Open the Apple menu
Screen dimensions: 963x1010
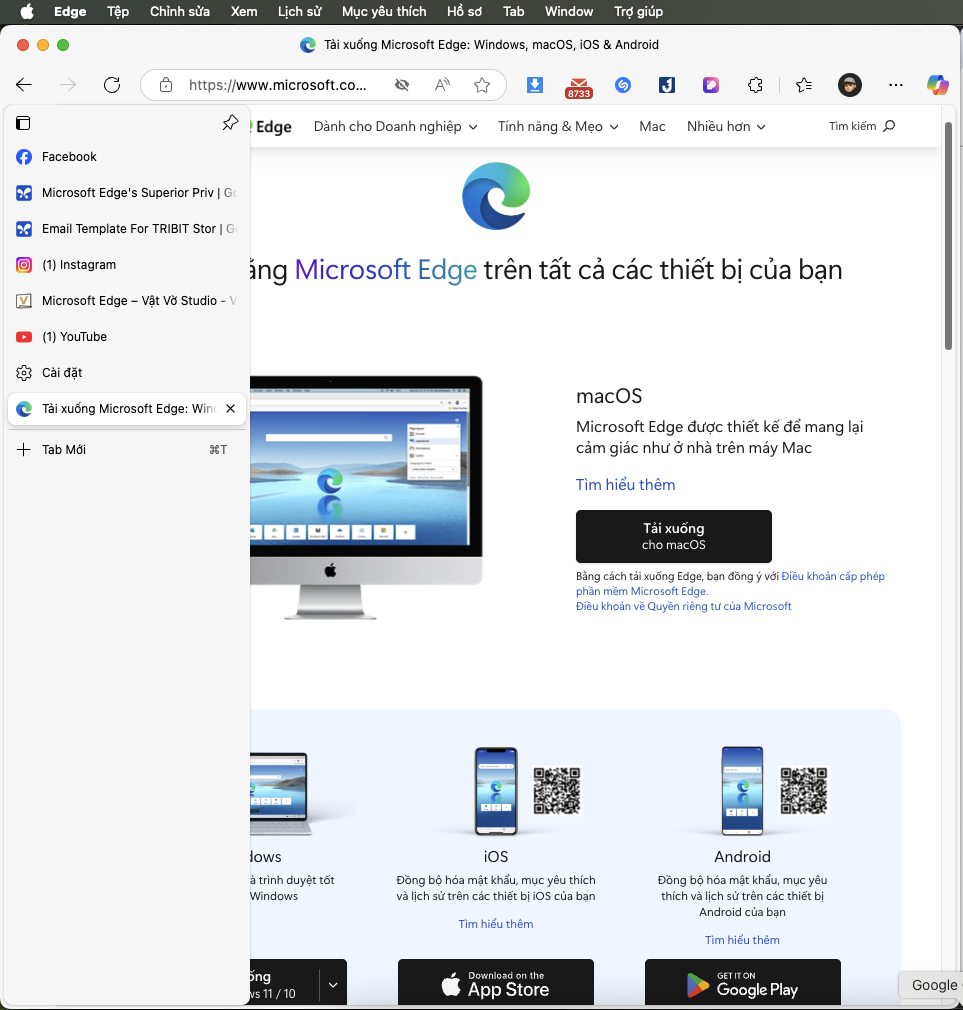click(x=26, y=12)
